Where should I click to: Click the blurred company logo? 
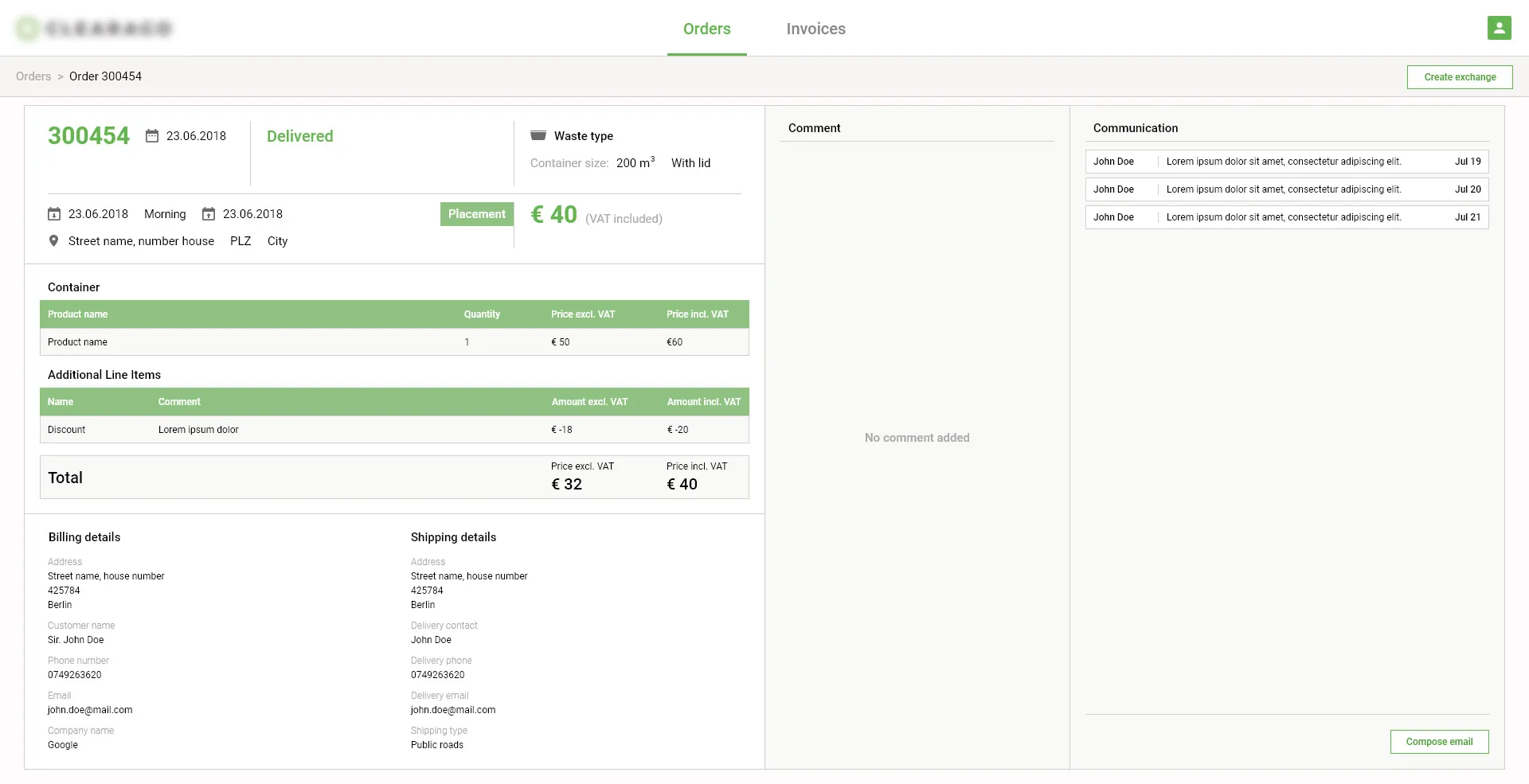tap(94, 29)
